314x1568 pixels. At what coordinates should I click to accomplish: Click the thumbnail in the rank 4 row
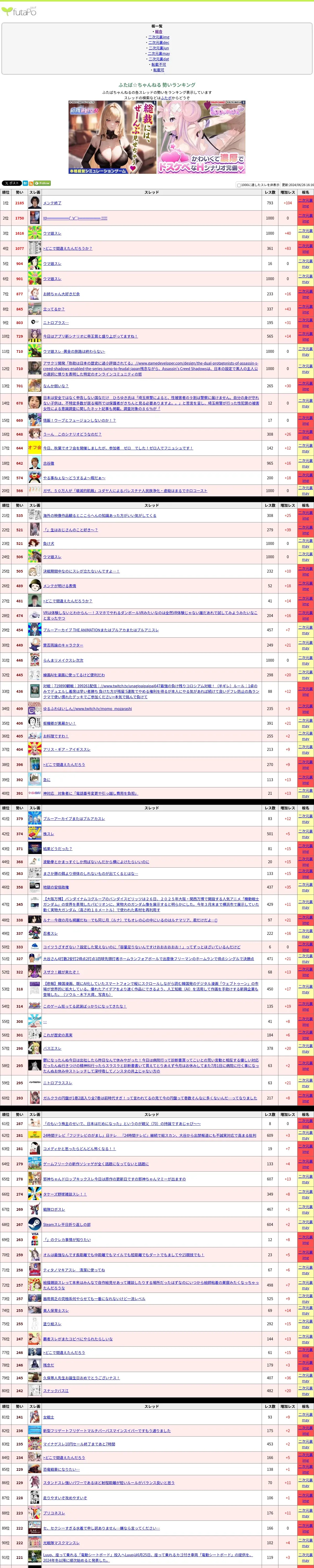click(35, 248)
